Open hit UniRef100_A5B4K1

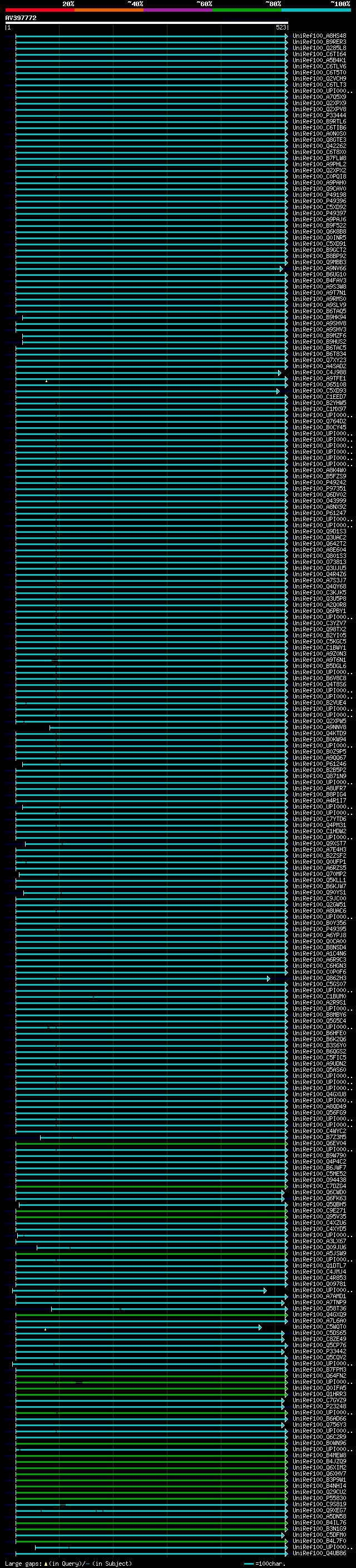point(319,60)
